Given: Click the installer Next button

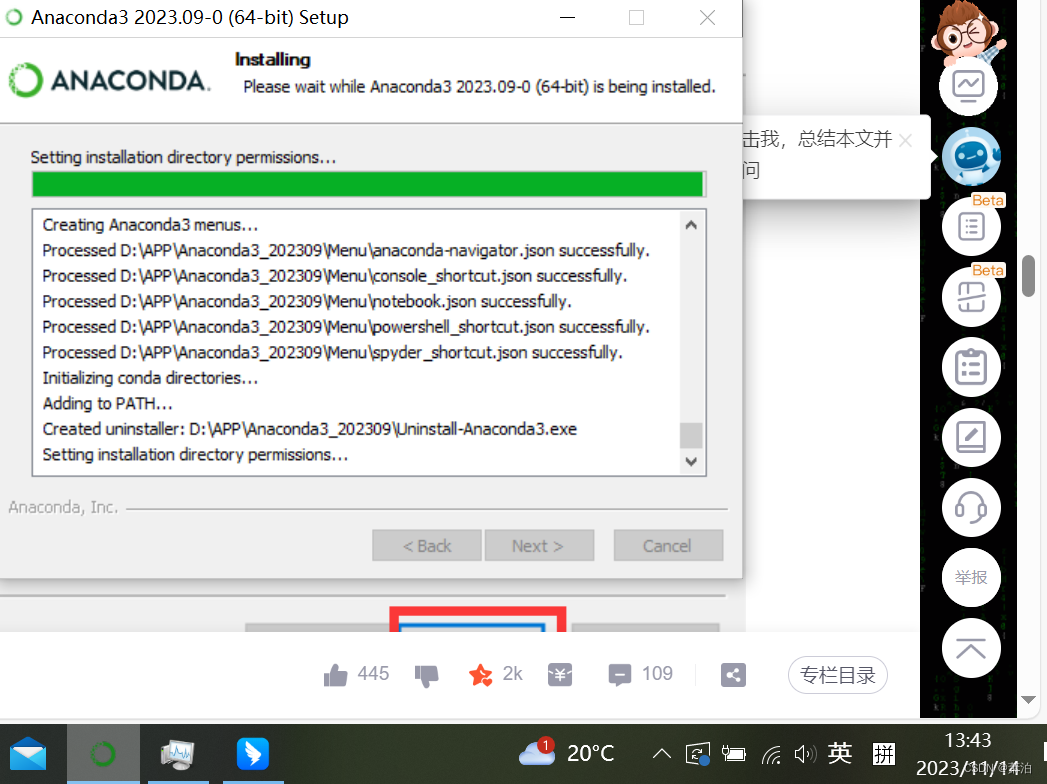Looking at the screenshot, I should (539, 546).
